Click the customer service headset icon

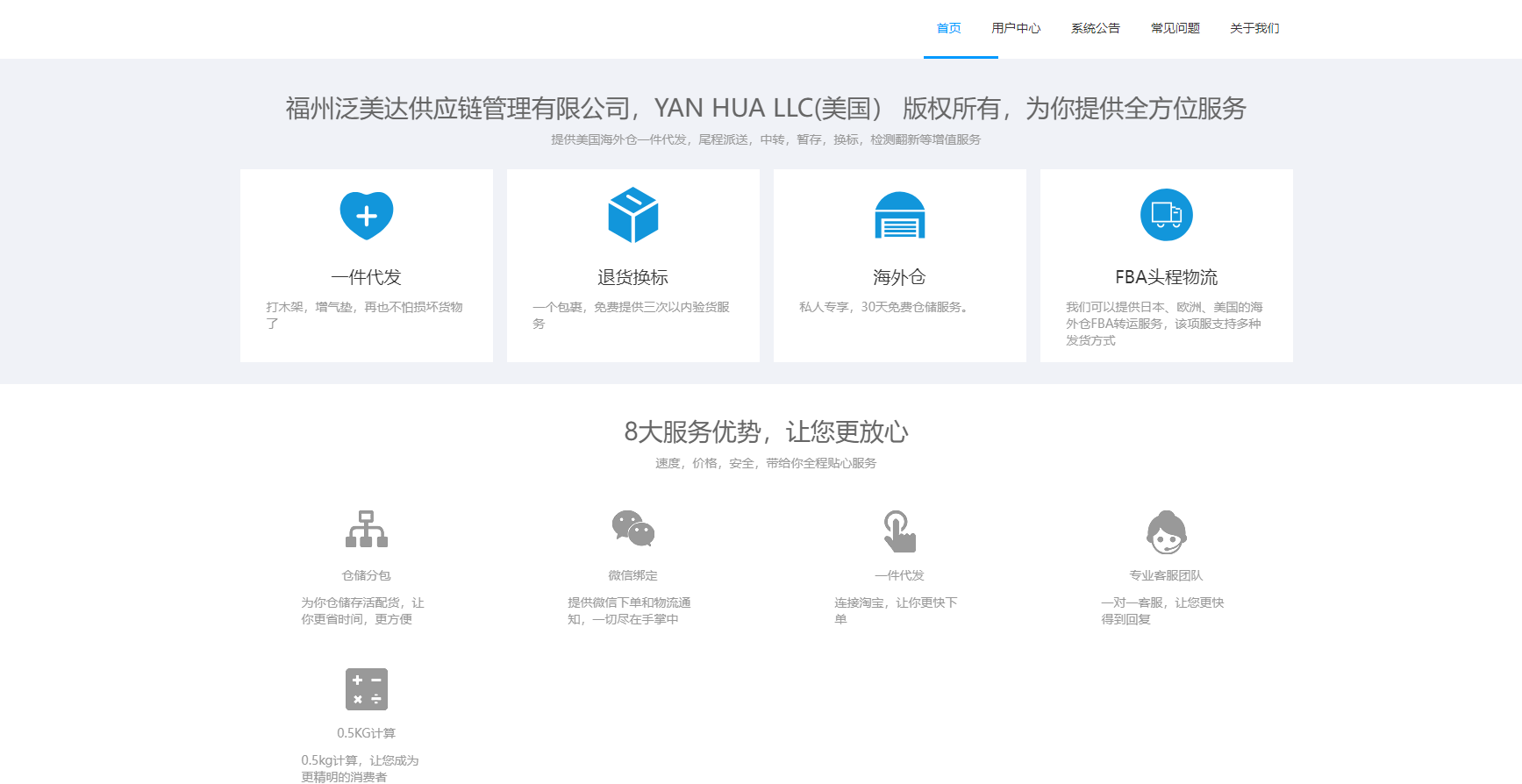[x=1167, y=531]
